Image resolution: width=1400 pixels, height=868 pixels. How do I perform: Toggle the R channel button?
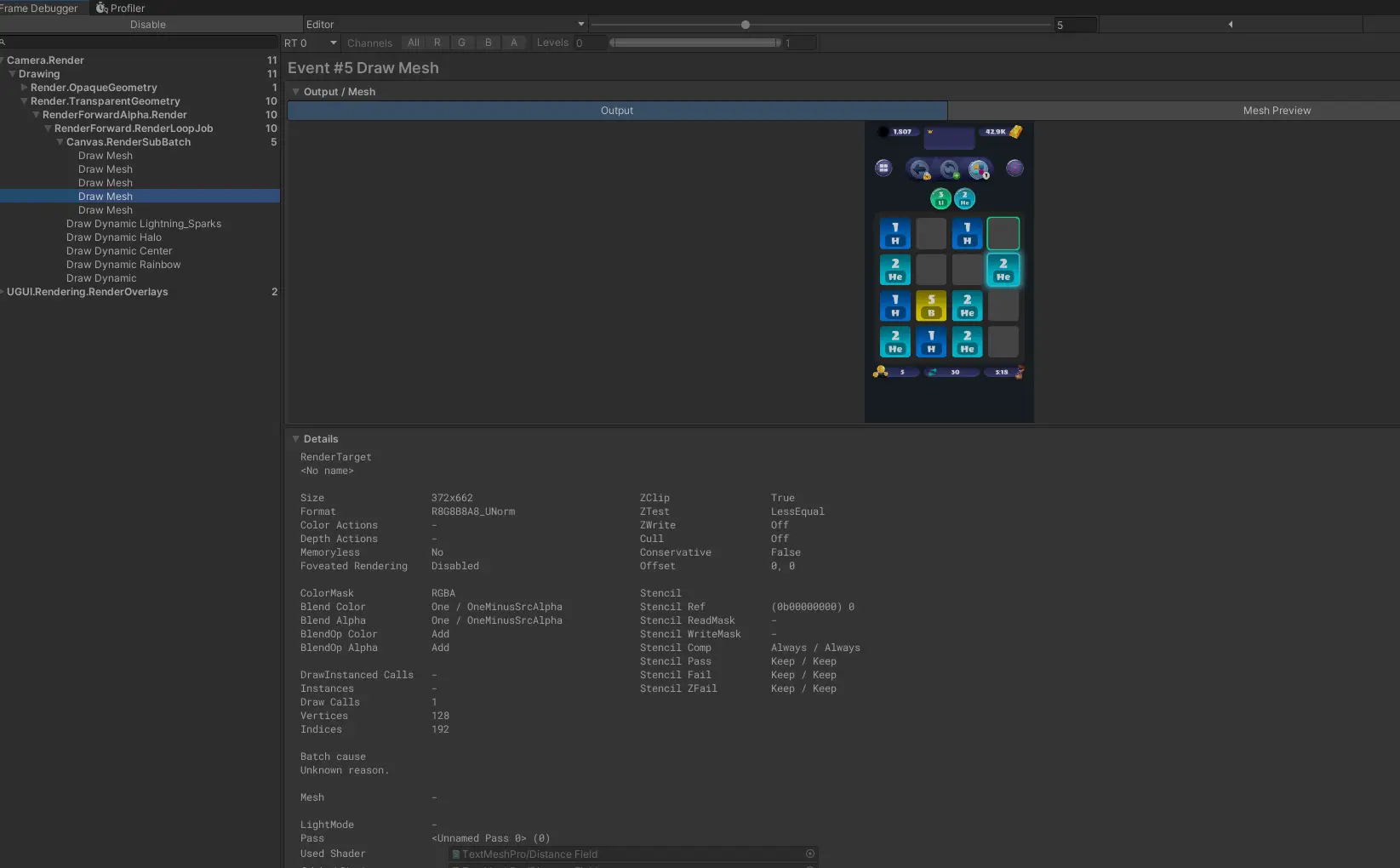pos(437,43)
